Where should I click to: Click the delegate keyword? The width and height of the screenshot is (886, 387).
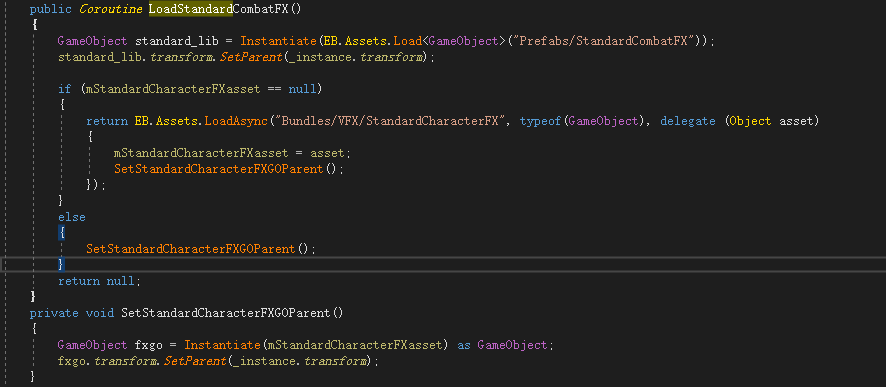click(688, 121)
